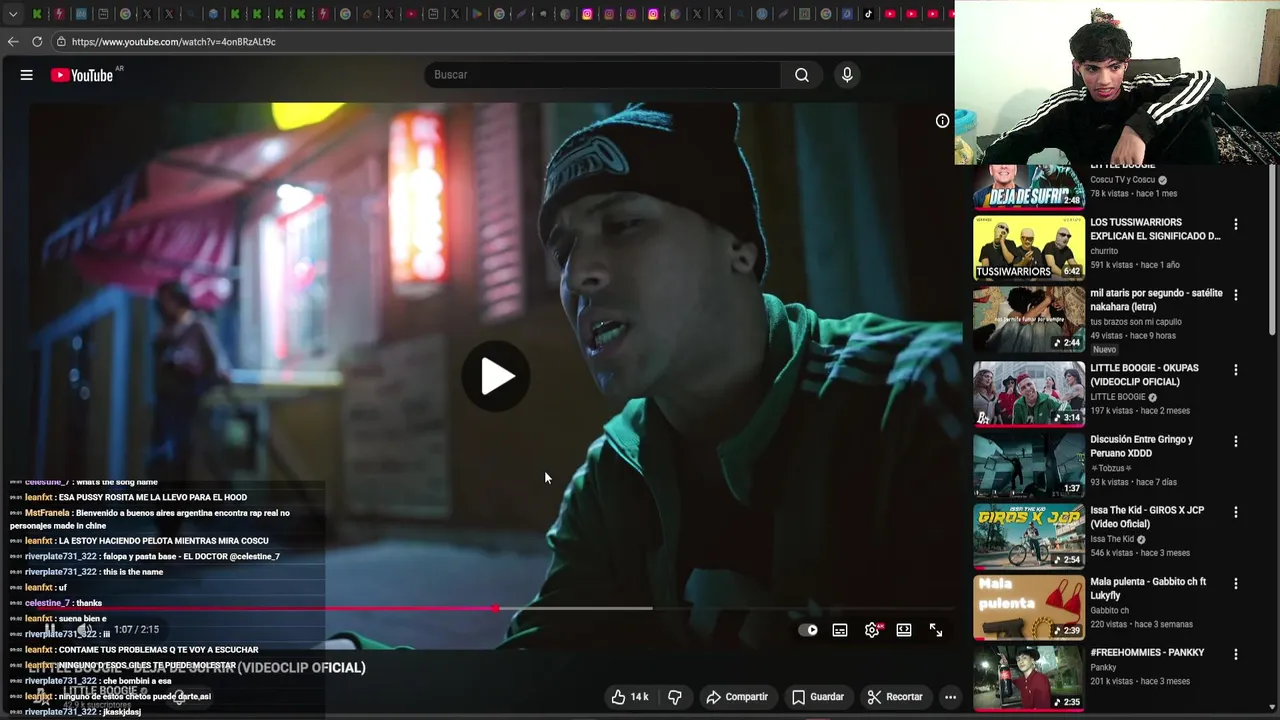The height and width of the screenshot is (720, 1280).
Task: Switch to the TikTok browser tab
Action: coord(868,14)
